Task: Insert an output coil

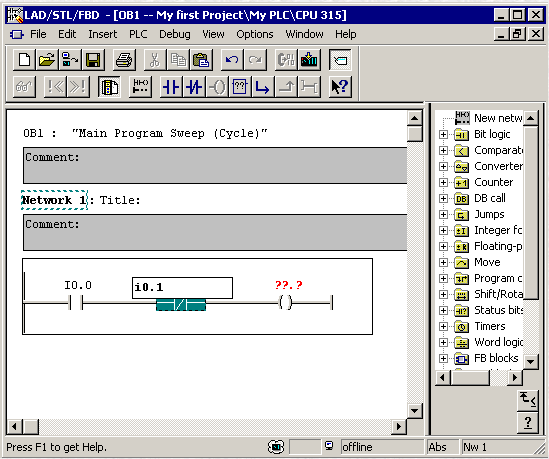Action: [x=217, y=87]
